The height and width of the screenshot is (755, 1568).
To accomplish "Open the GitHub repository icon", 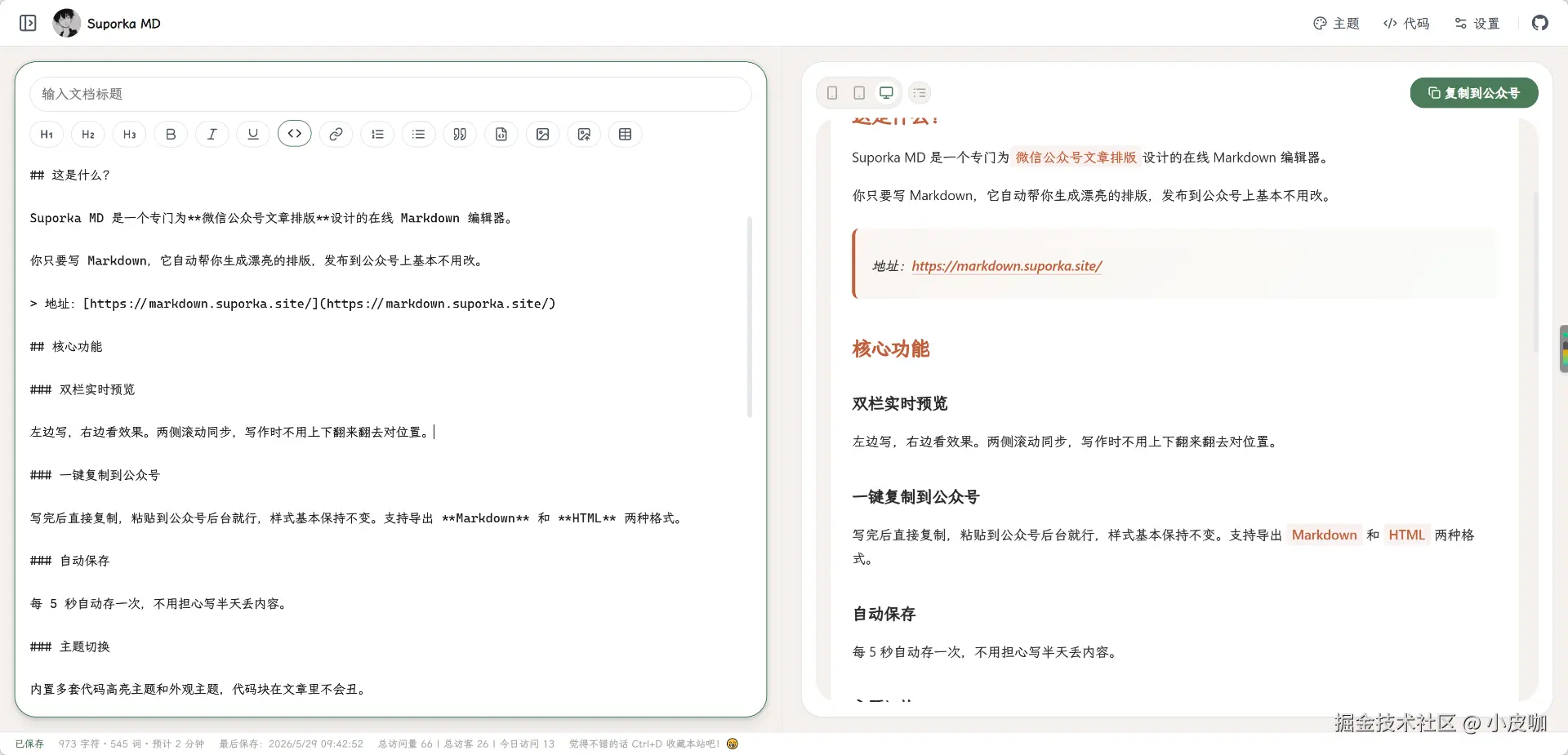I will [x=1539, y=23].
